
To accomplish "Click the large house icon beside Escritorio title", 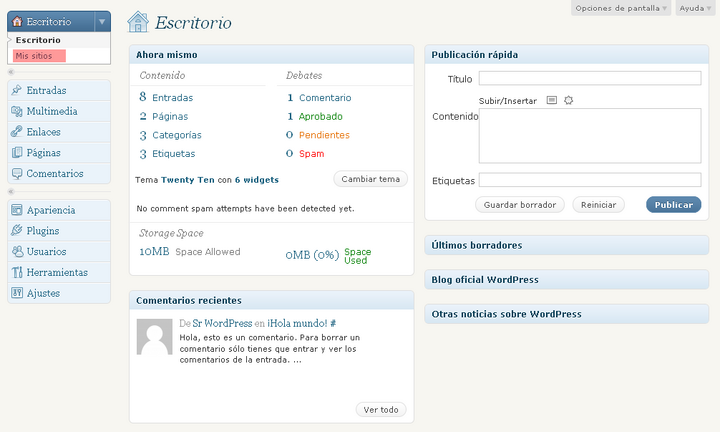I will click(x=138, y=22).
